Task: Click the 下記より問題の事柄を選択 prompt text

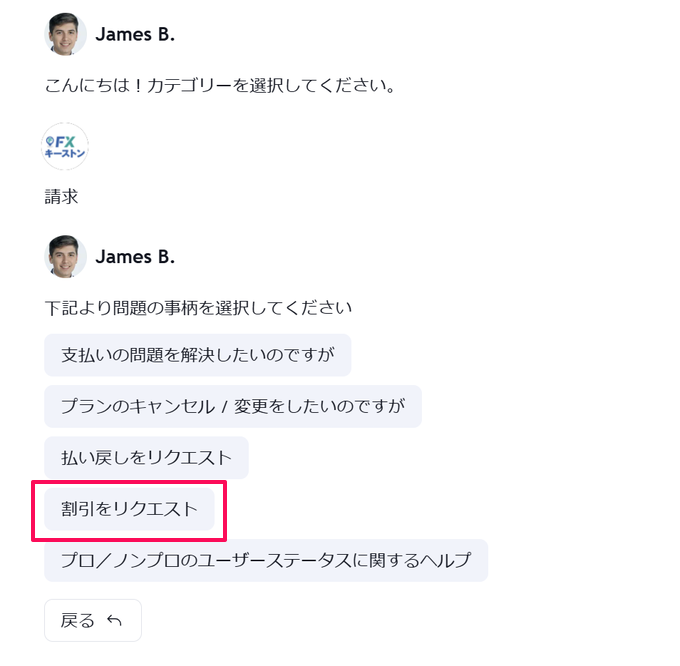Action: coord(198,307)
